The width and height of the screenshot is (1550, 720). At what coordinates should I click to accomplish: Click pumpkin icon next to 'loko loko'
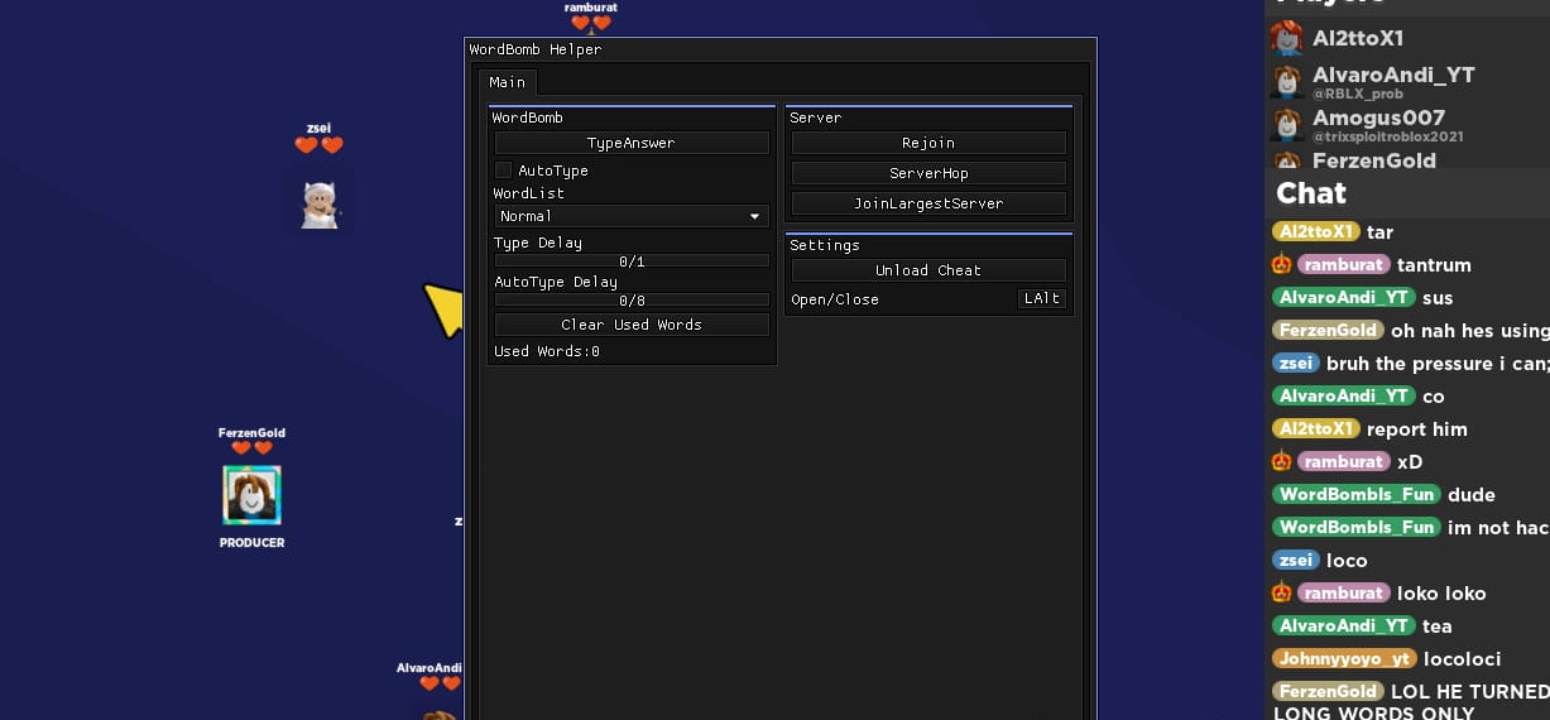(1281, 592)
